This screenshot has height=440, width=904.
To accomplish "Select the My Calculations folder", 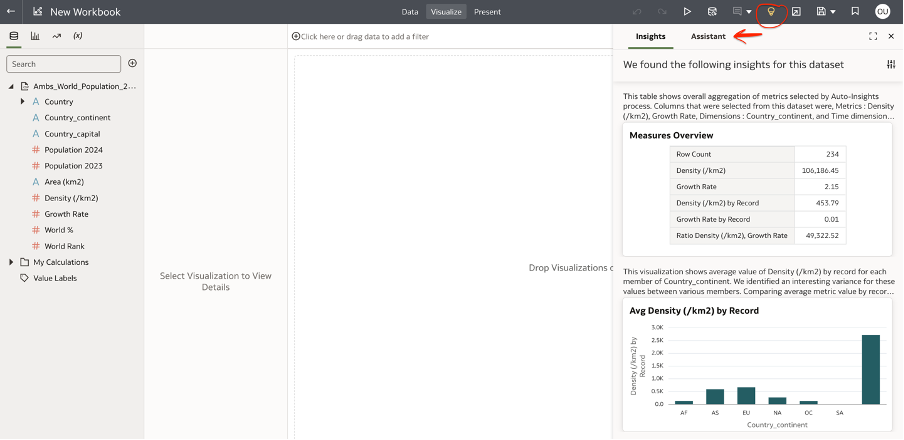I will [61, 262].
